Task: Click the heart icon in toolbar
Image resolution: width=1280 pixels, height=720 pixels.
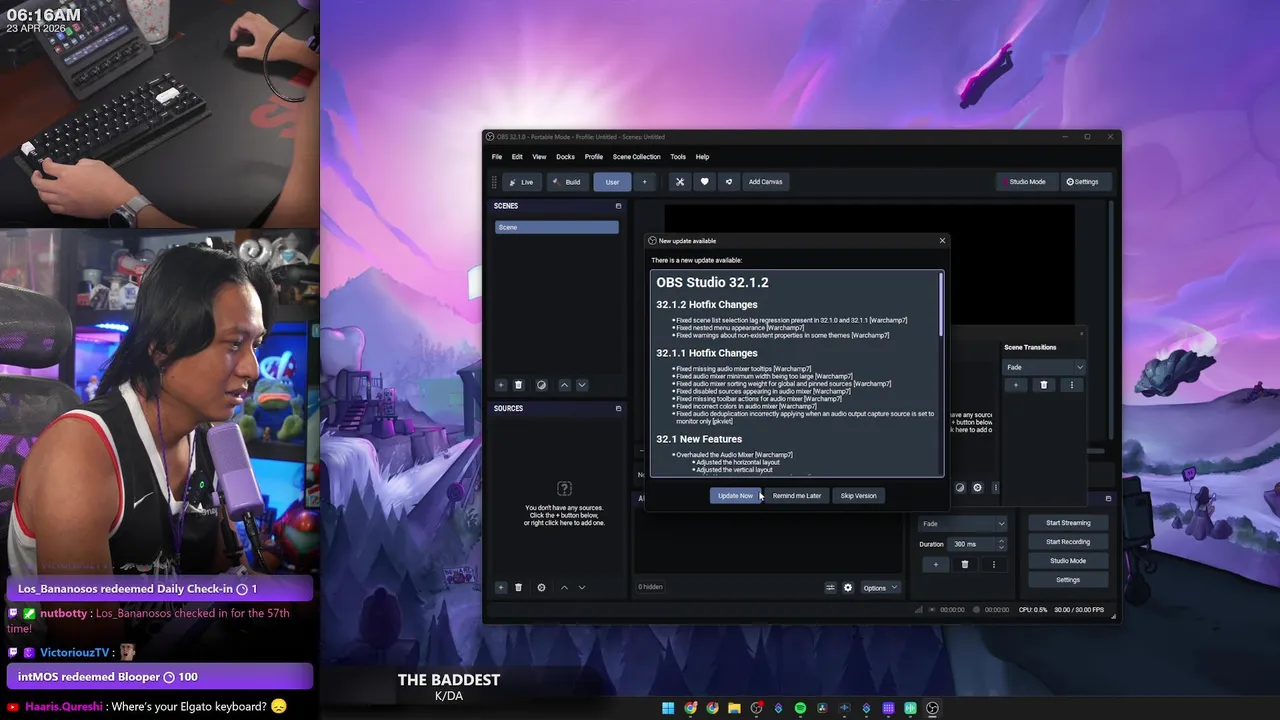Action: (704, 182)
